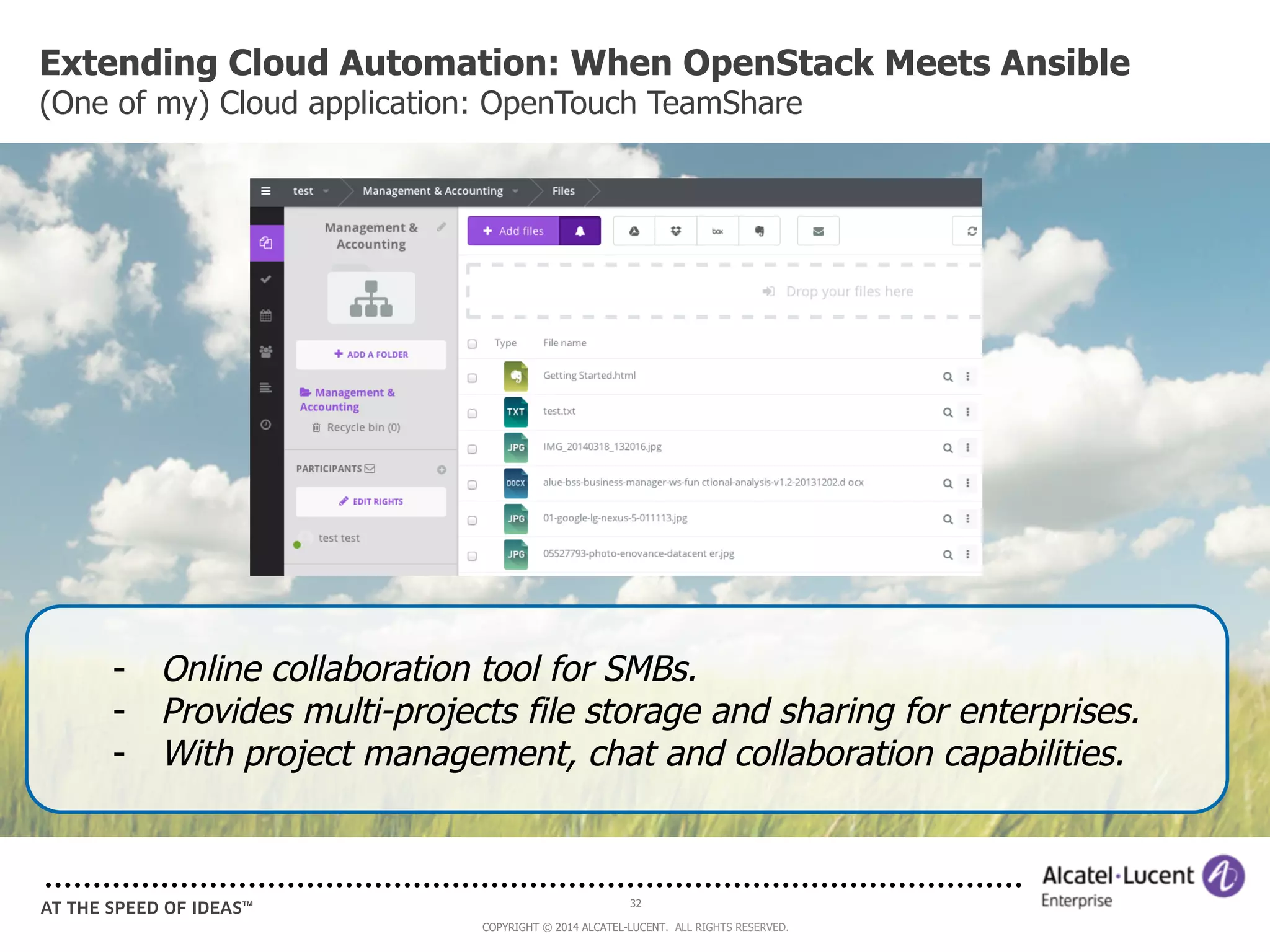Screen dimensions: 1270x952
Task: Open more options for Getting Started.html
Action: point(967,376)
